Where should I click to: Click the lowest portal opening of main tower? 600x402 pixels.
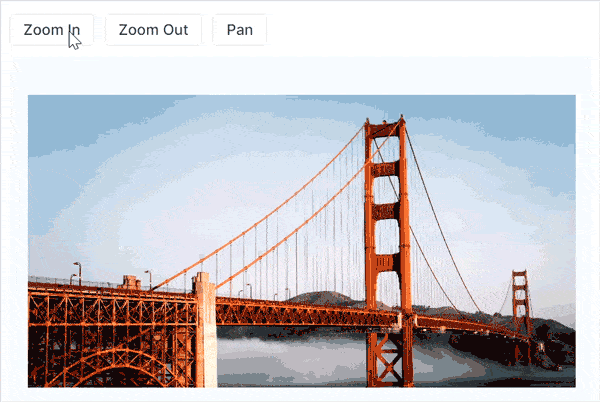click(x=387, y=289)
